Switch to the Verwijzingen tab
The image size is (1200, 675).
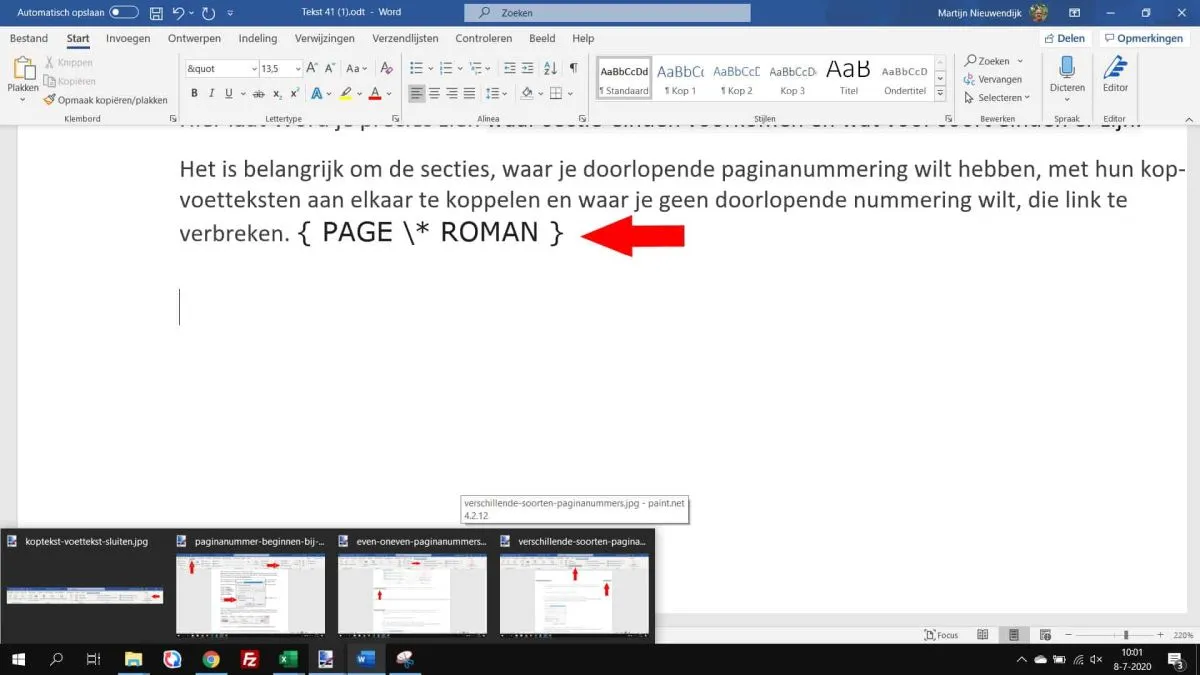point(325,39)
